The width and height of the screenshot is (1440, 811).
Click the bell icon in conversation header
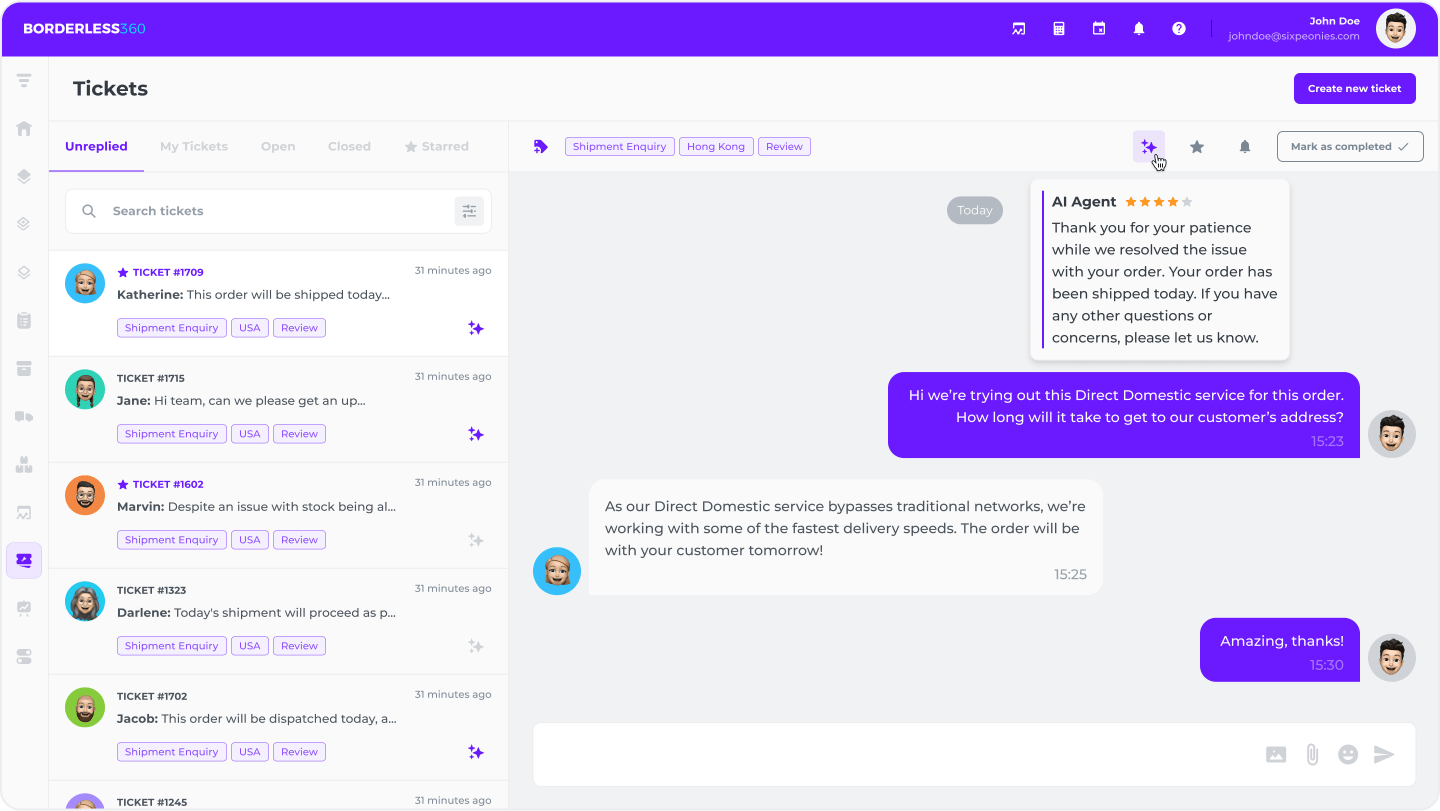click(x=1244, y=147)
